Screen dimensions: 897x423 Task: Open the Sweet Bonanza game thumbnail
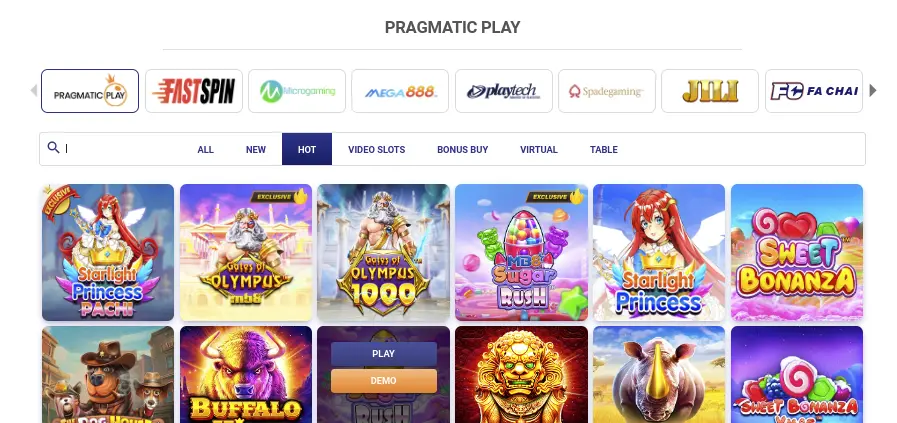(x=797, y=252)
